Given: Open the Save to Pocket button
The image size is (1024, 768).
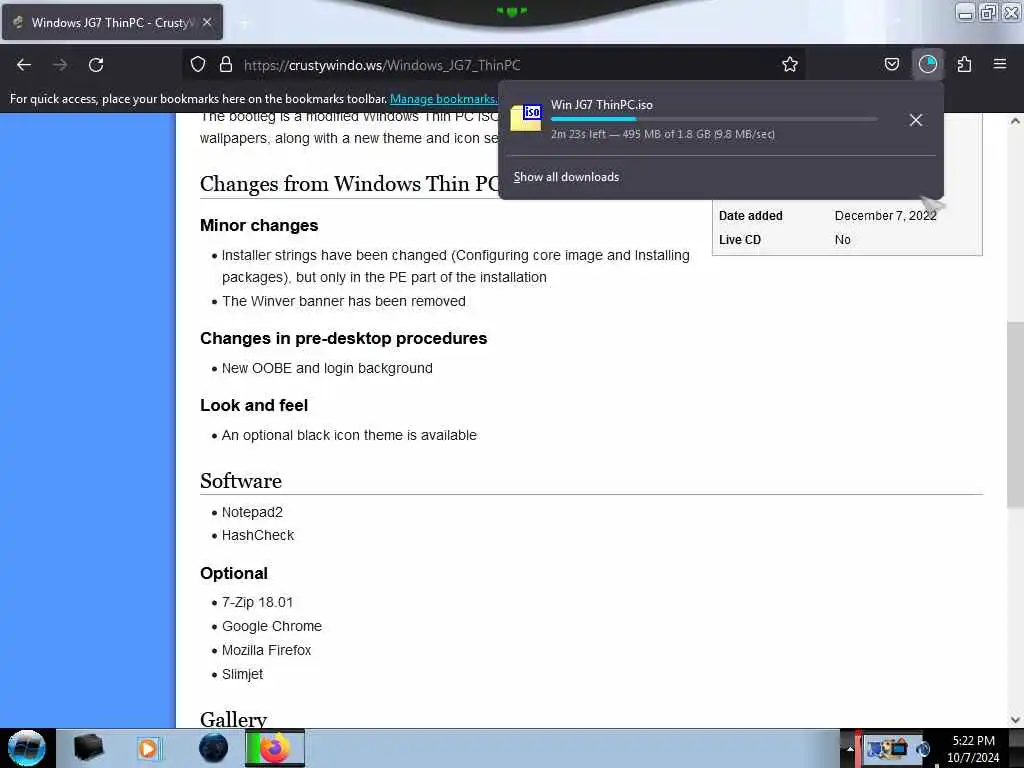Looking at the screenshot, I should 891,64.
